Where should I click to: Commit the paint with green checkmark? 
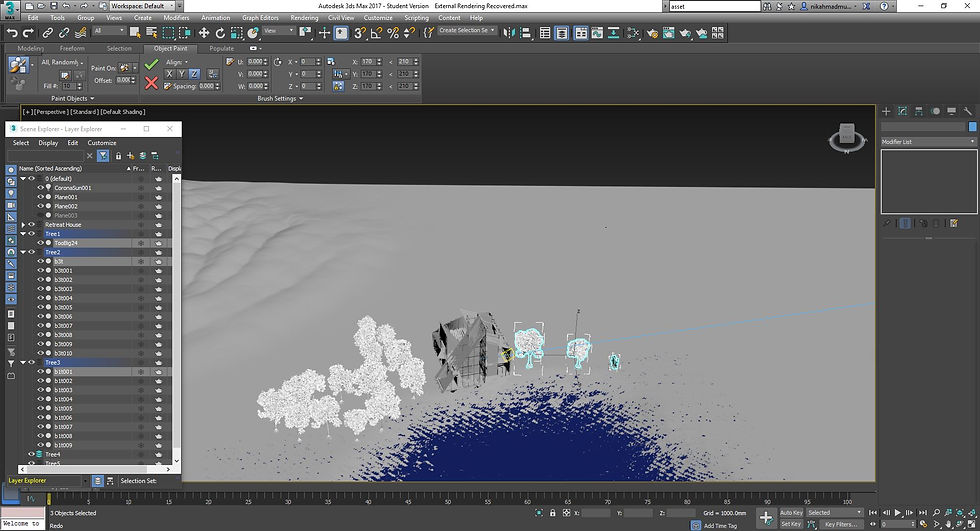click(x=151, y=64)
